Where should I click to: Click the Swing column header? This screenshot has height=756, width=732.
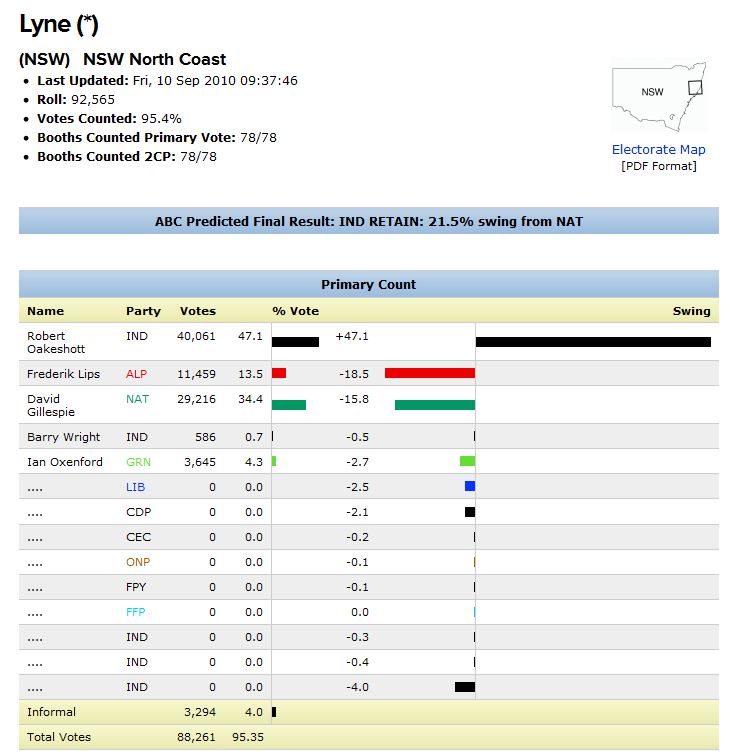point(691,311)
